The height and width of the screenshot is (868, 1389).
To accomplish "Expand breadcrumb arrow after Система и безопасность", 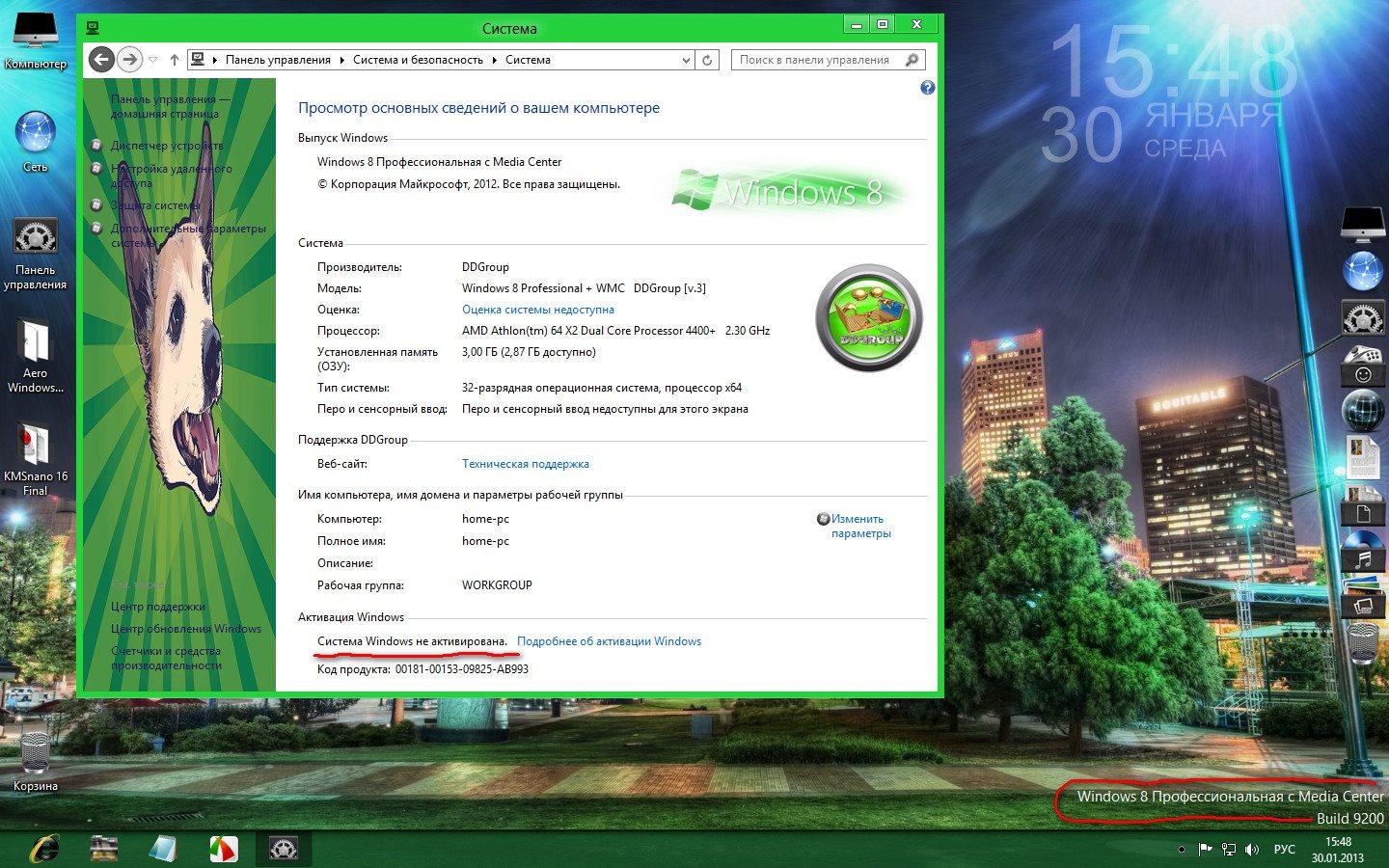I will click(x=494, y=60).
